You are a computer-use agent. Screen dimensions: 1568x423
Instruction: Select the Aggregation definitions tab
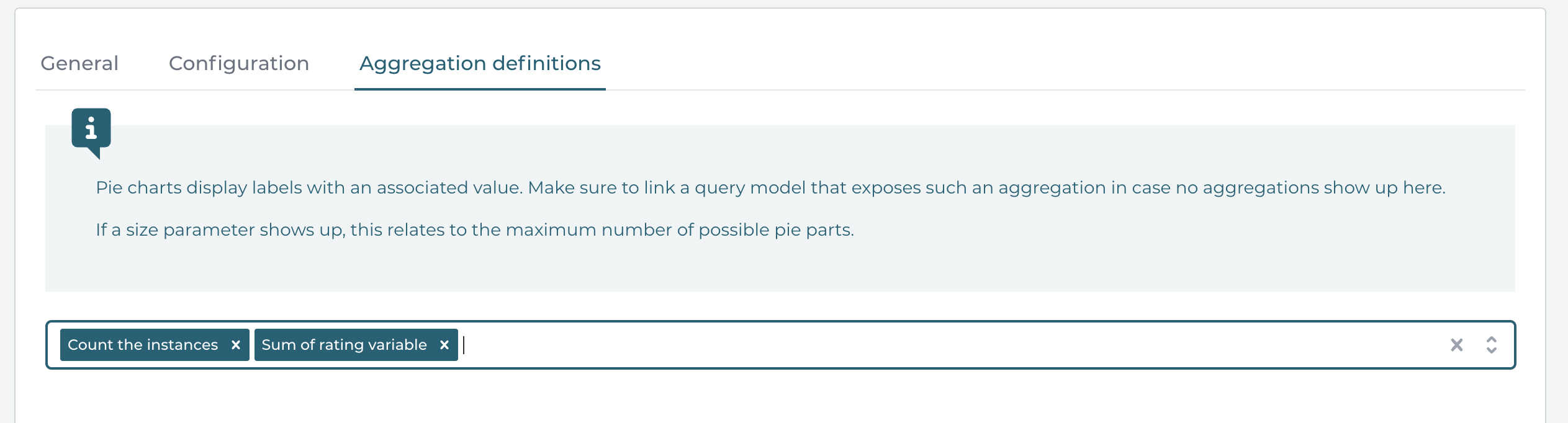[479, 63]
